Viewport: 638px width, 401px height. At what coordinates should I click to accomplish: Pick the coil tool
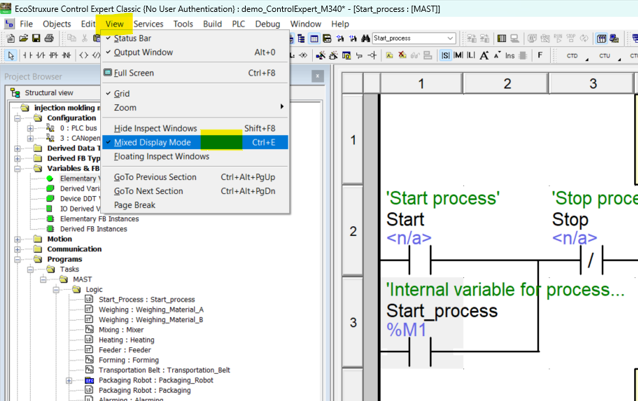[x=83, y=55]
